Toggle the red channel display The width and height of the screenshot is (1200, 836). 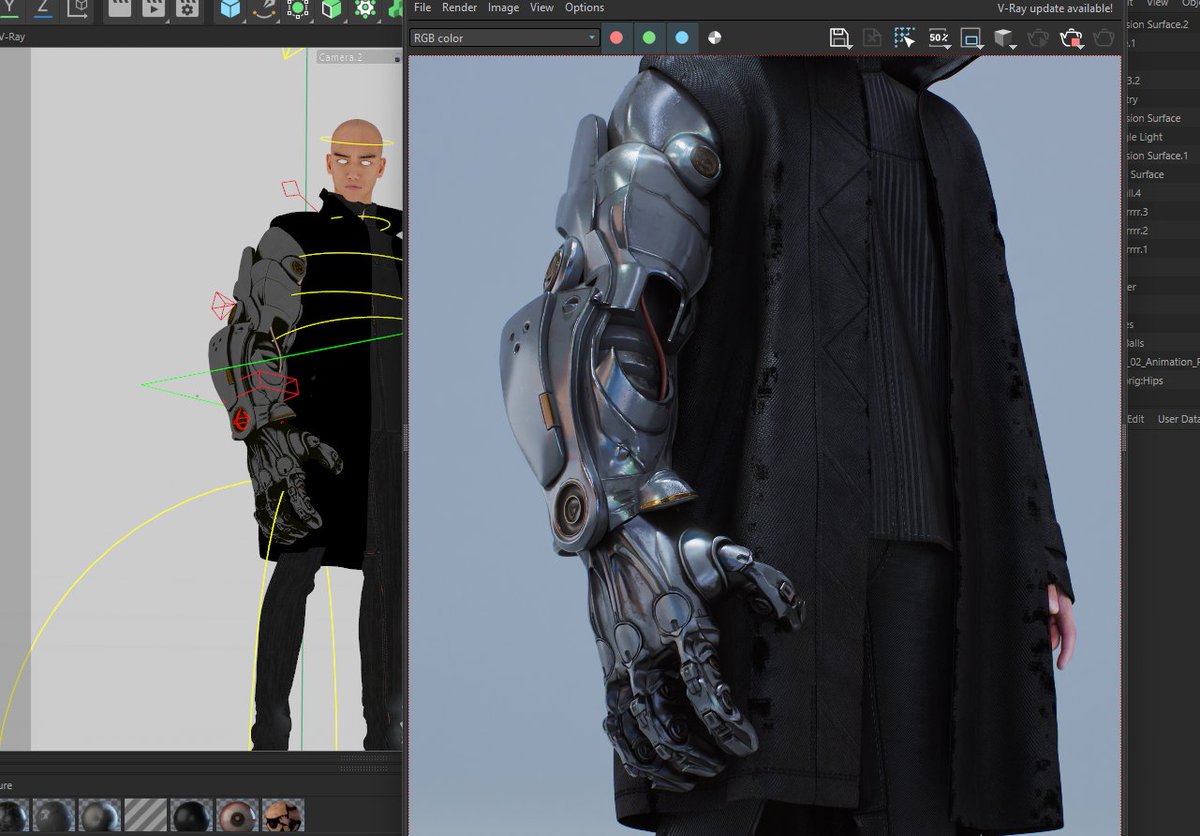(617, 38)
